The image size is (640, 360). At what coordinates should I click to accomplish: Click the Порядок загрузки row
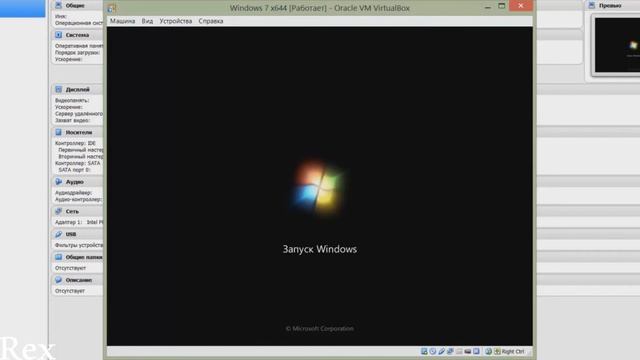(77, 53)
